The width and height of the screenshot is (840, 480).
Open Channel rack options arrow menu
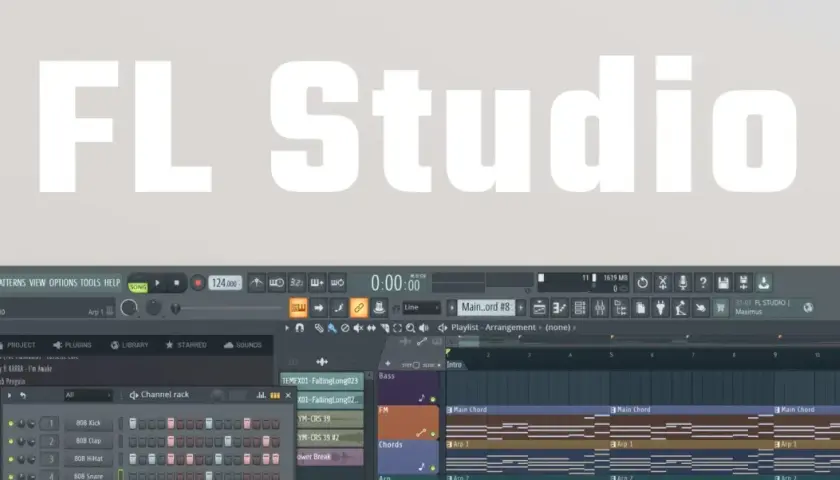[9, 395]
